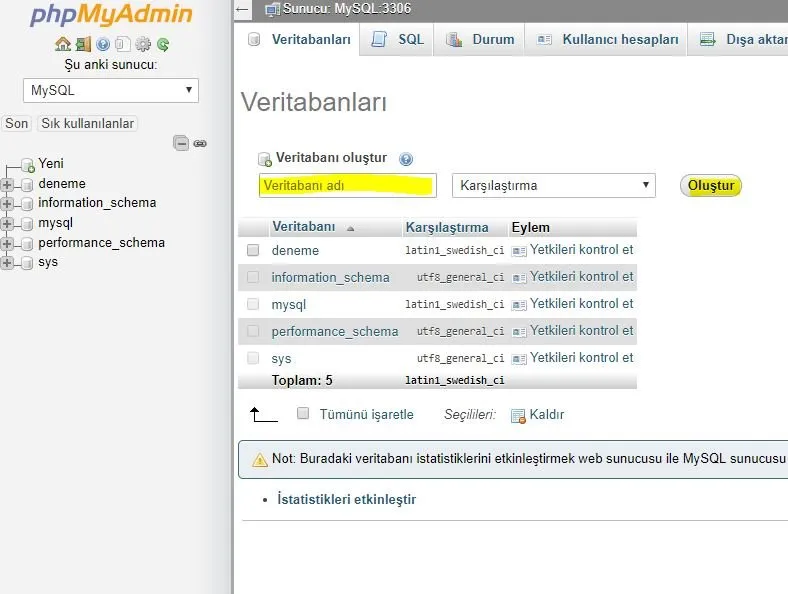This screenshot has height=594, width=788.
Task: Click the help icon next to Veritabanı oluştur
Action: [406, 159]
